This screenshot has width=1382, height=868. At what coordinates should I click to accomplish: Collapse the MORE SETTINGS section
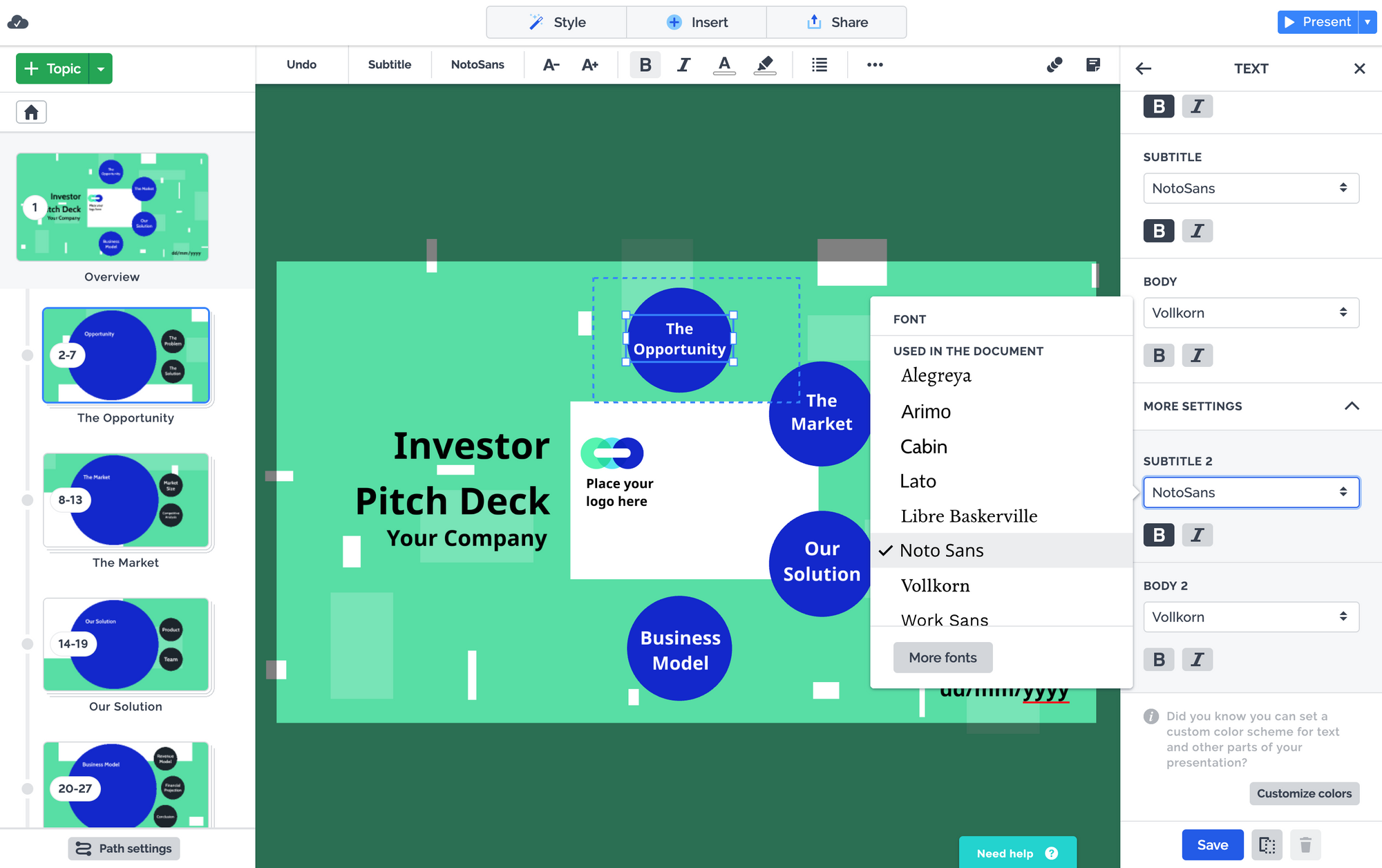point(1352,406)
